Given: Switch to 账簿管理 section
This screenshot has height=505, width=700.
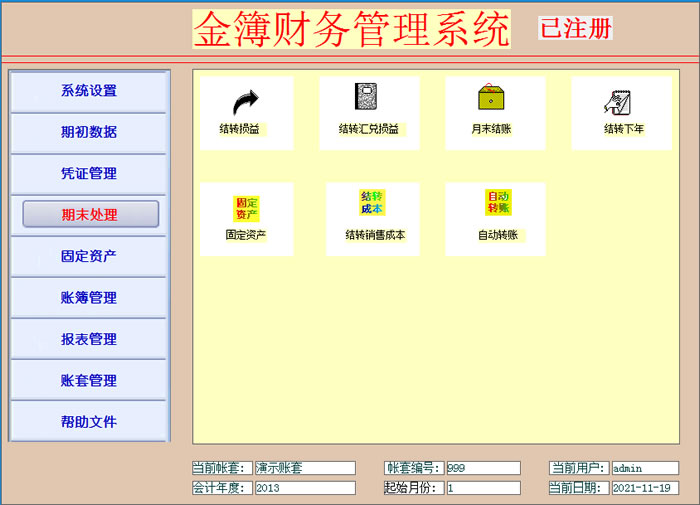Looking at the screenshot, I should coord(88,298).
